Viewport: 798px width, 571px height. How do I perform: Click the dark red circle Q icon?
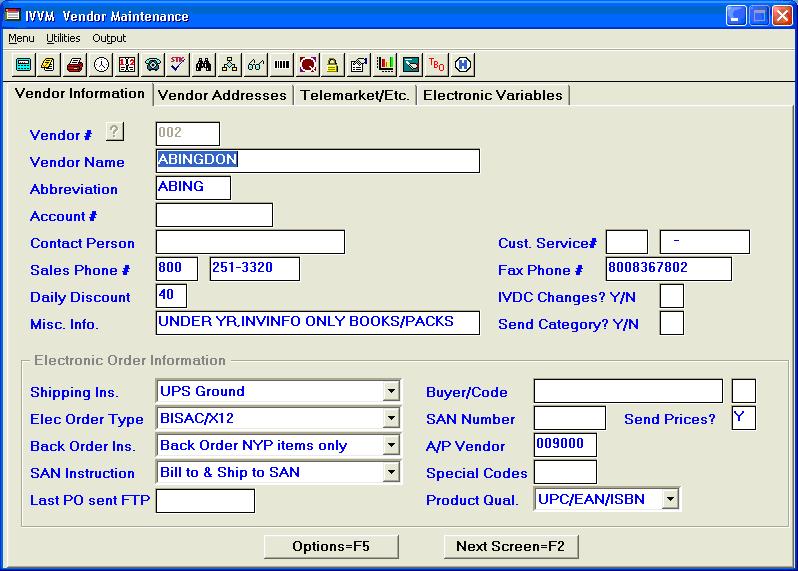pos(307,65)
